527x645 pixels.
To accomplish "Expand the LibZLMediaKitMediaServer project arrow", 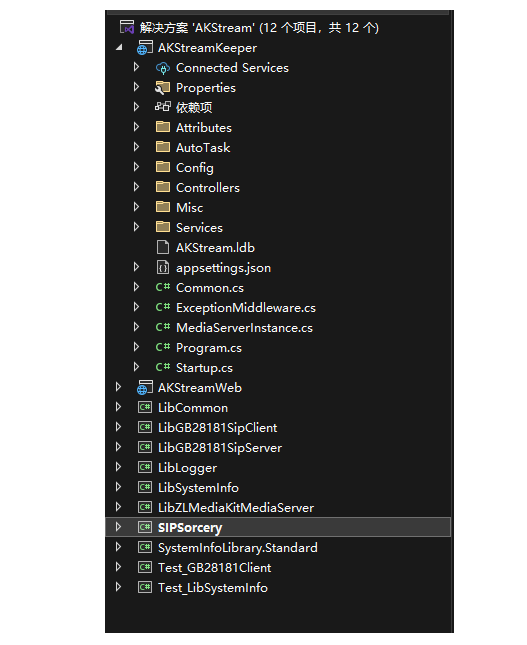I will click(118, 507).
